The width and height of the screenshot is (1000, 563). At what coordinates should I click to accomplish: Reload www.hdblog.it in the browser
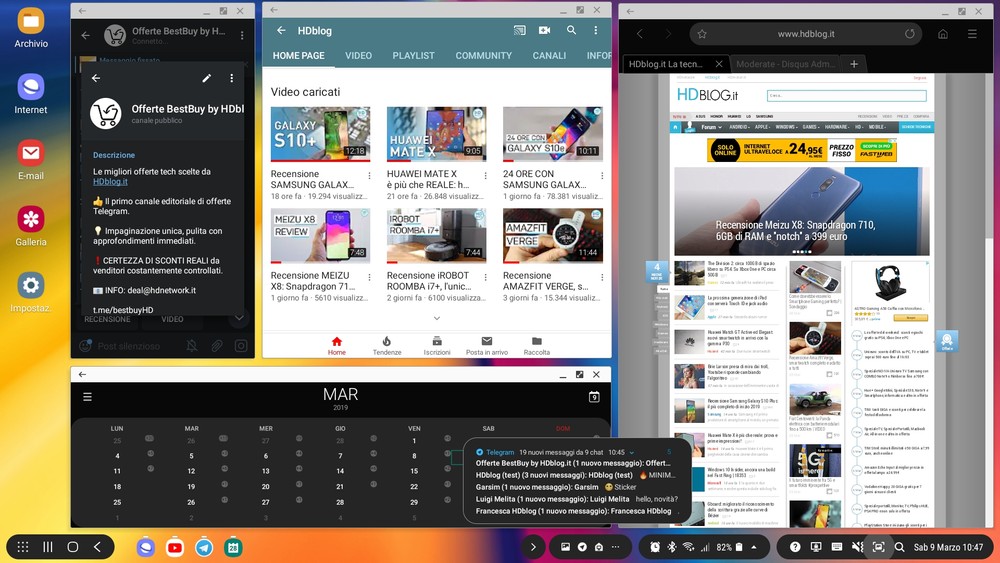pyautogui.click(x=909, y=34)
